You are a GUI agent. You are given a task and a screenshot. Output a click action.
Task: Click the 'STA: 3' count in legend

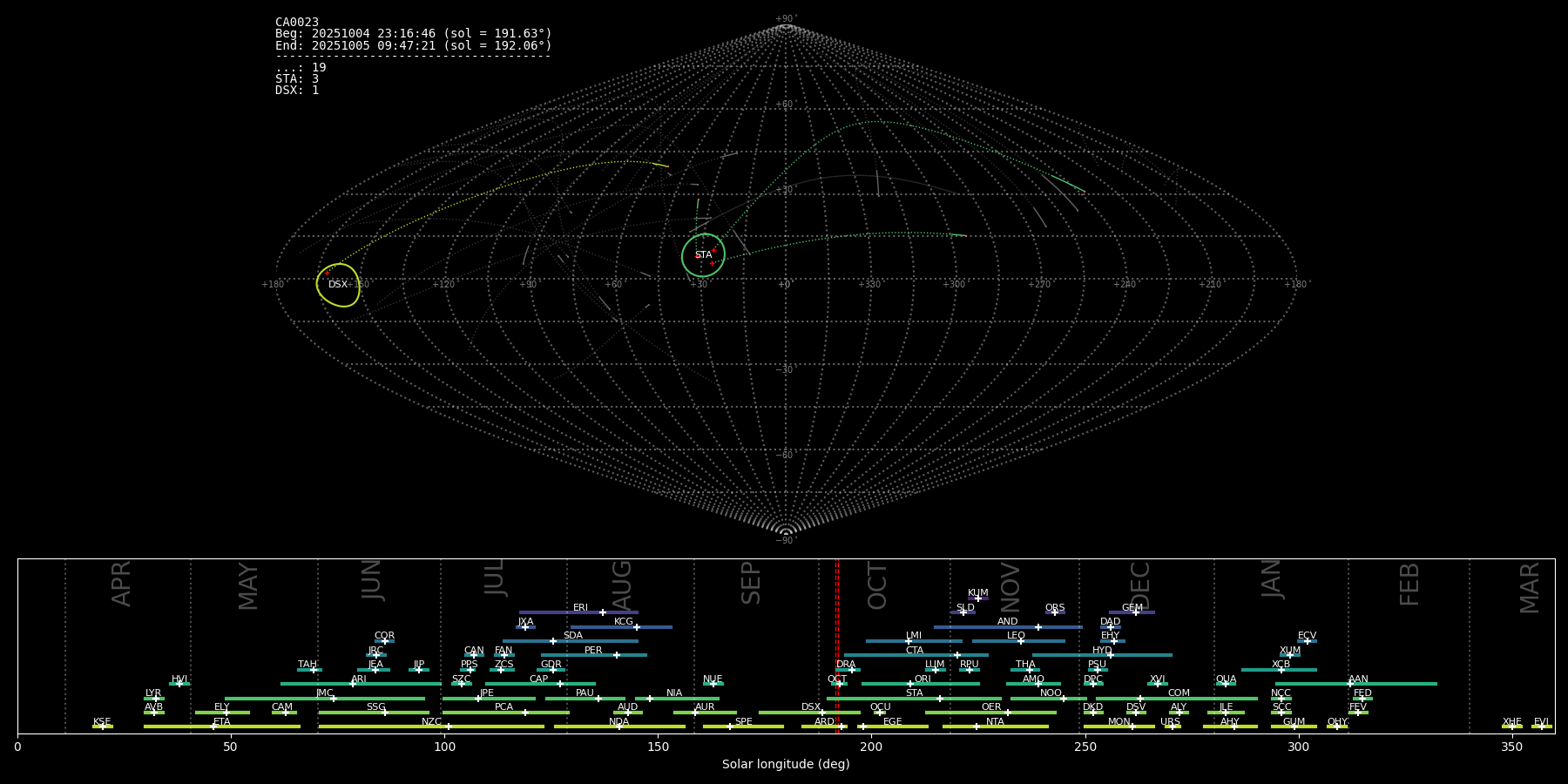coord(297,79)
